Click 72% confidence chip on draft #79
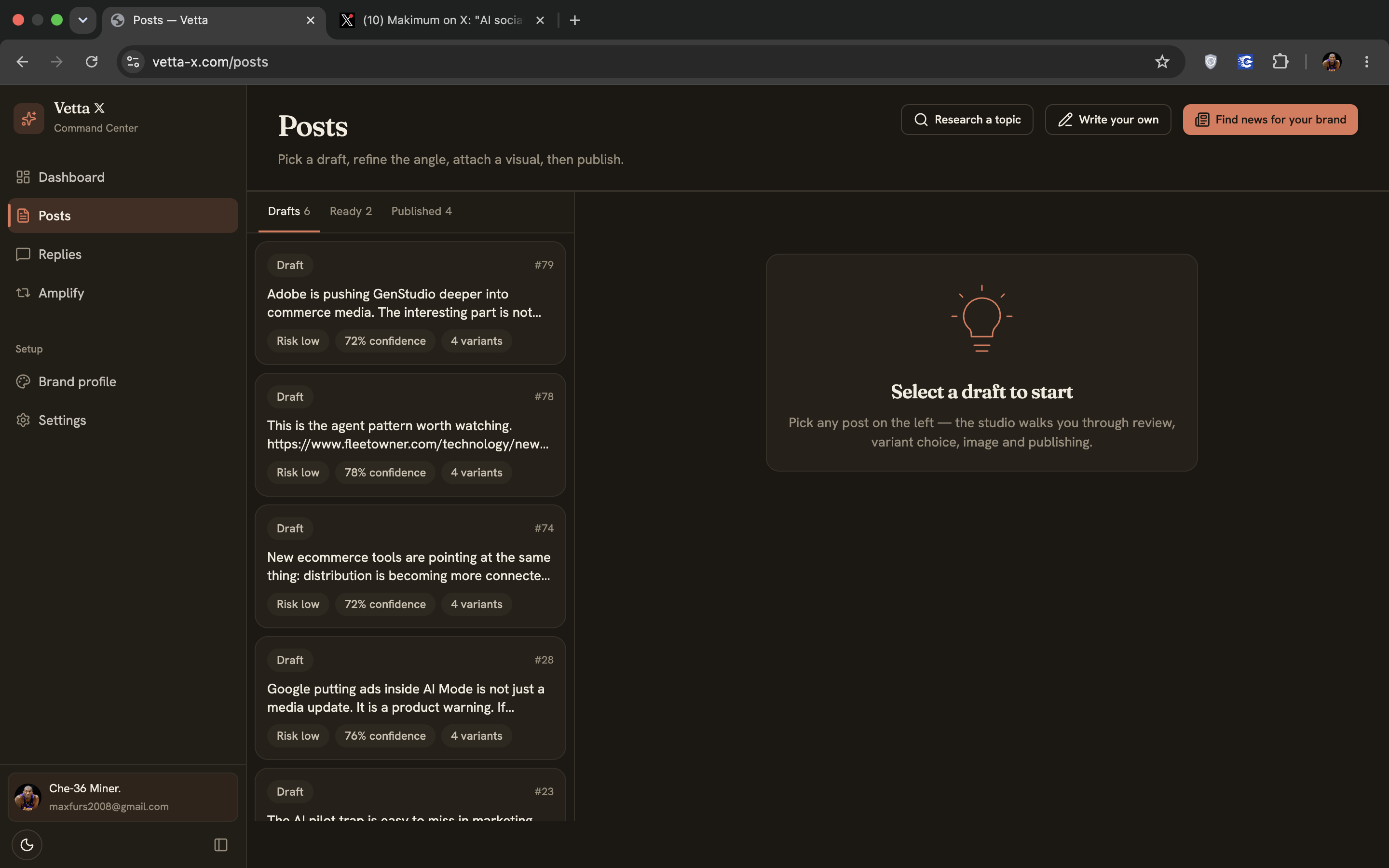 (384, 341)
